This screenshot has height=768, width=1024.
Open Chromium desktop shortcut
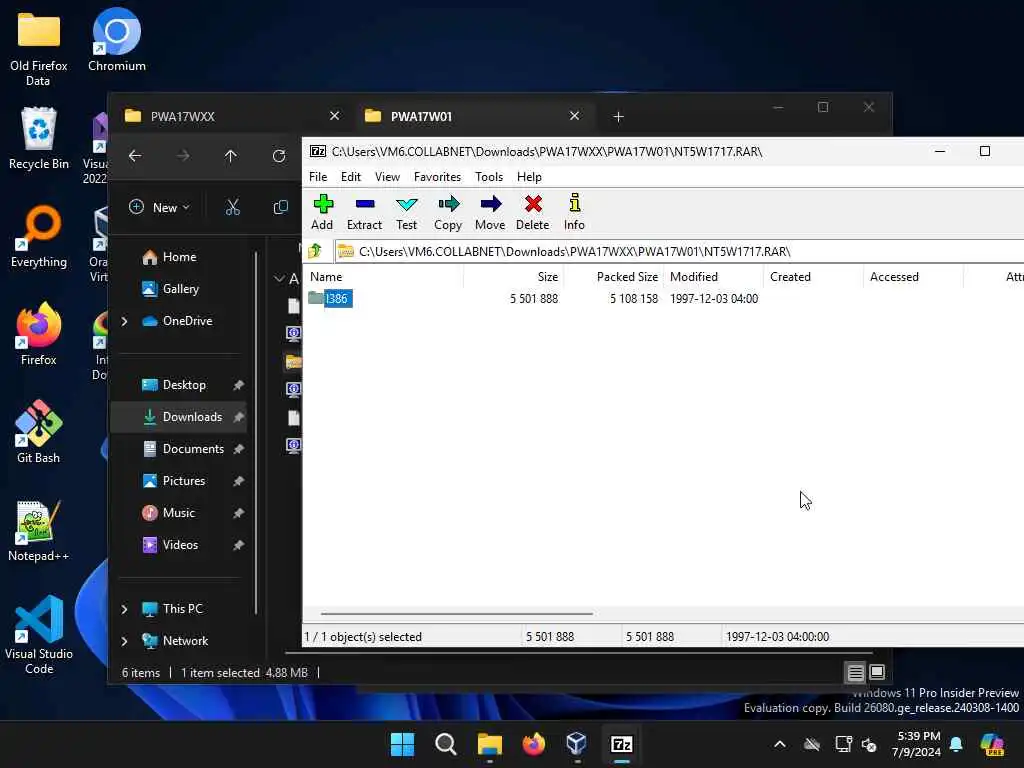pos(117,39)
